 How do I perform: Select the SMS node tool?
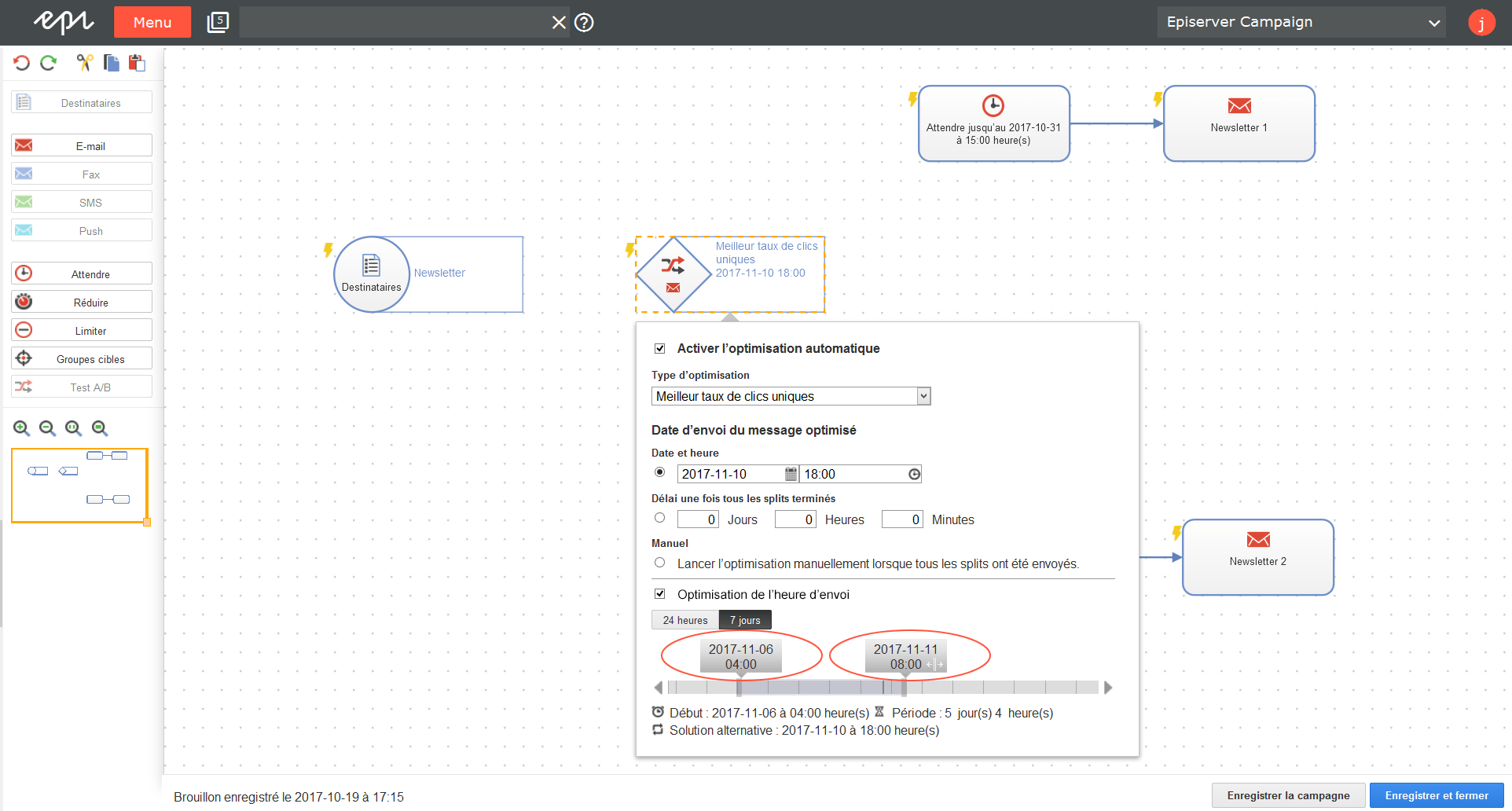coord(82,202)
